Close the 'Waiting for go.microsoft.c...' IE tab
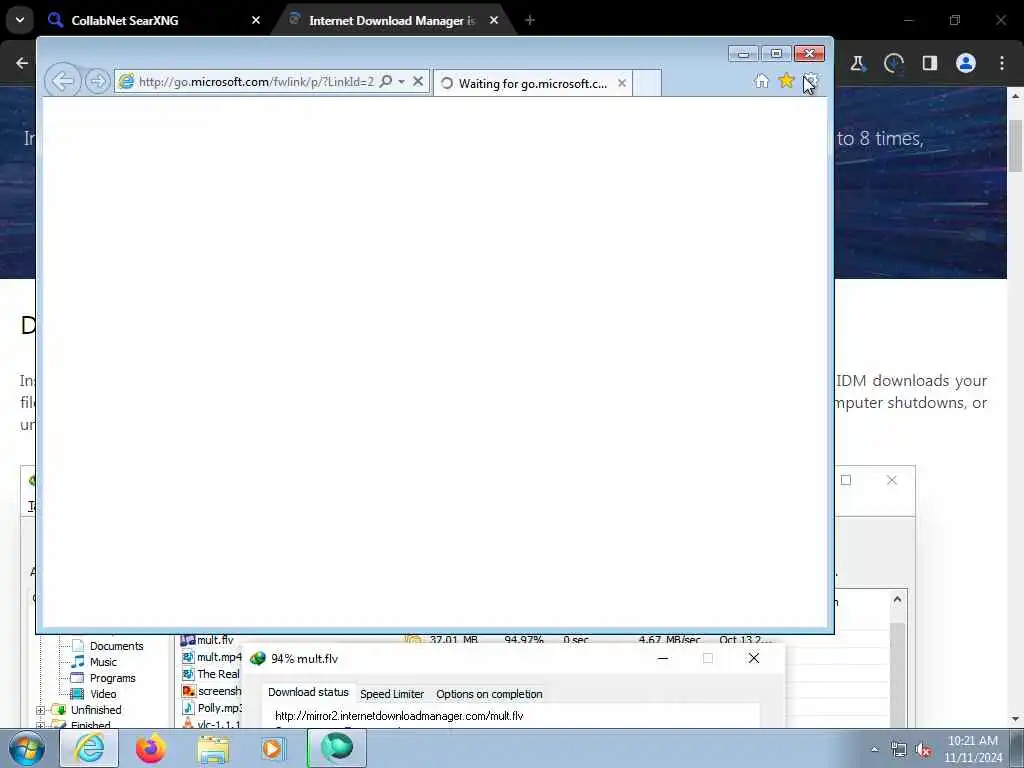Image resolution: width=1024 pixels, height=768 pixels. coord(622,83)
